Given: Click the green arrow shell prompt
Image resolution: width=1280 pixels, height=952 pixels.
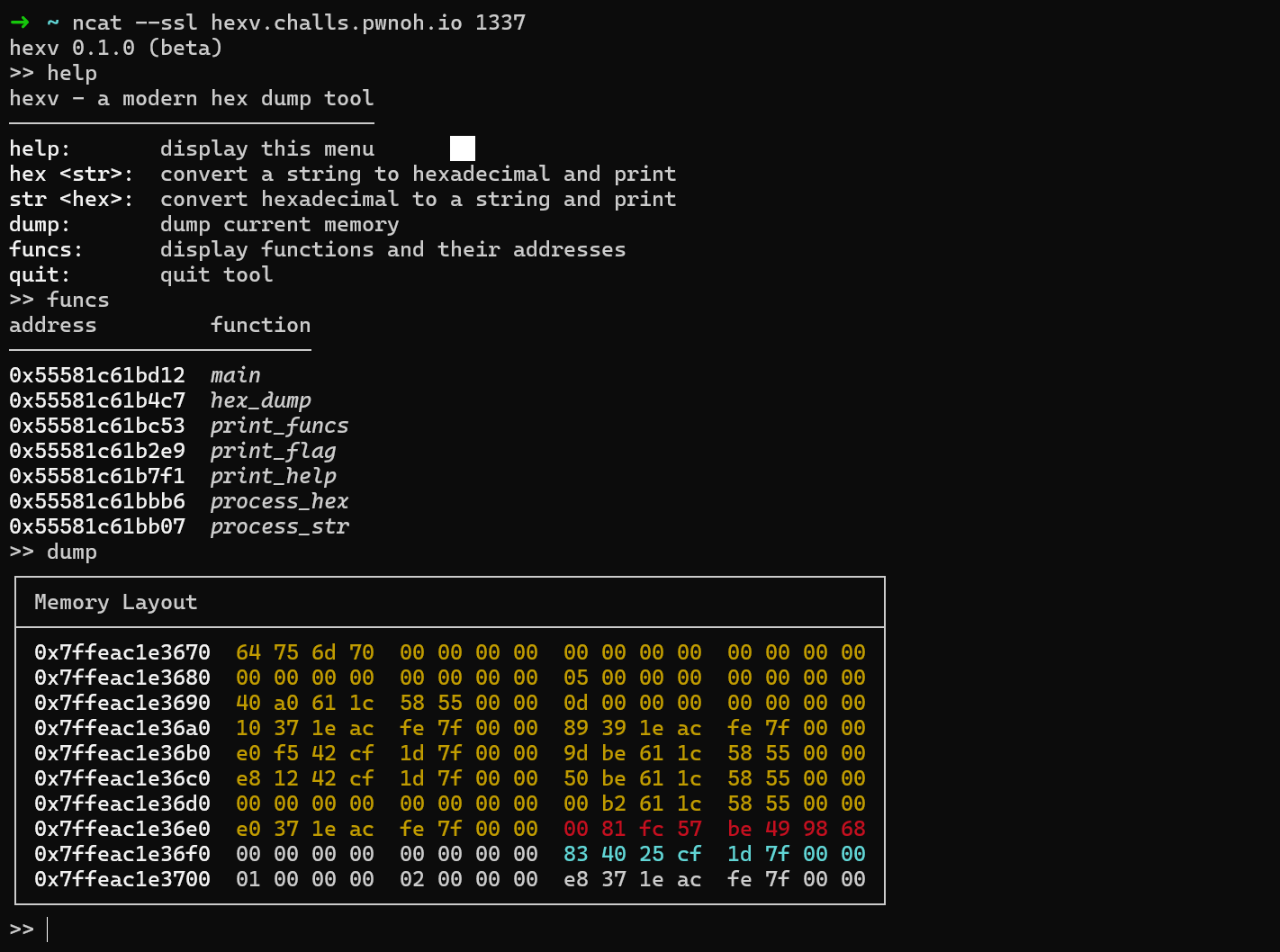Looking at the screenshot, I should pyautogui.click(x=20, y=22).
